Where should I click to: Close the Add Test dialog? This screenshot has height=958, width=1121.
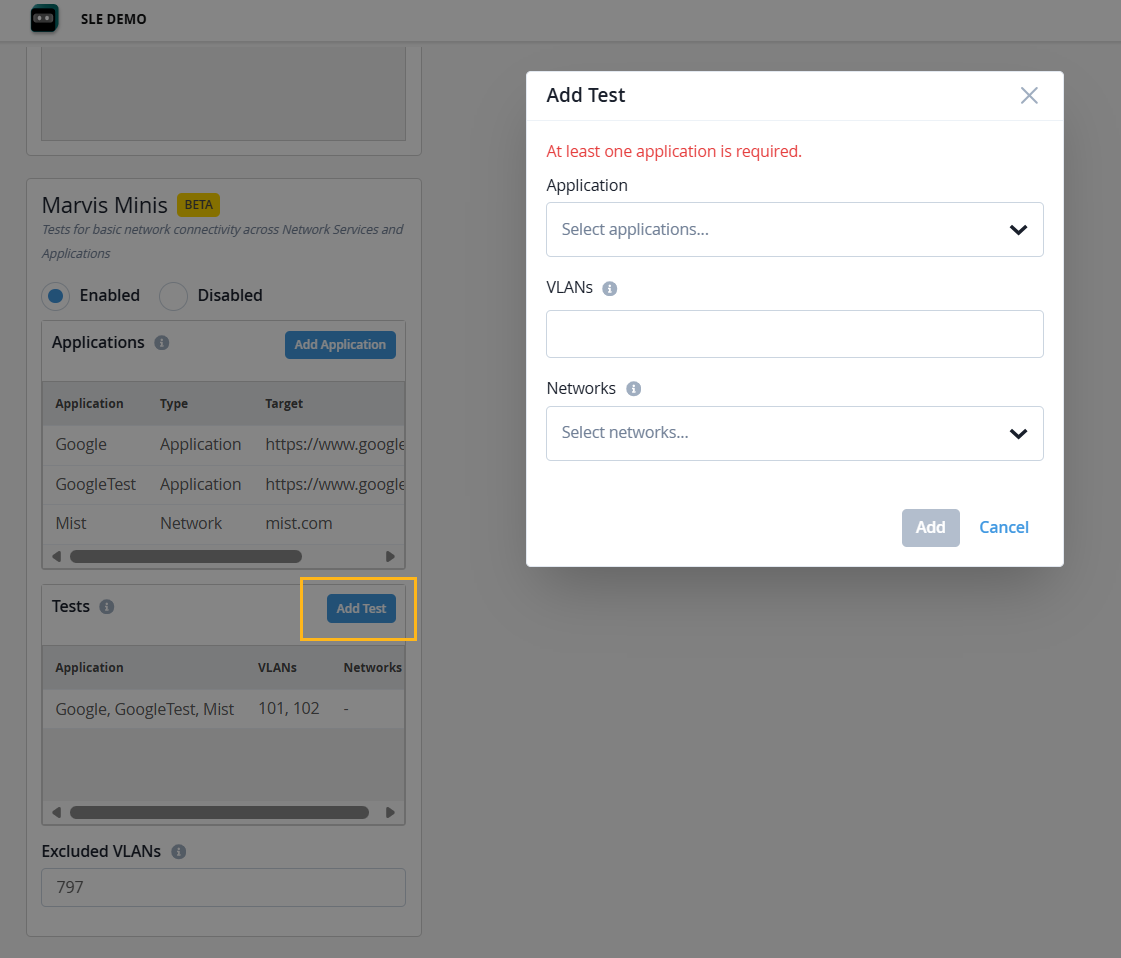pyautogui.click(x=1029, y=96)
